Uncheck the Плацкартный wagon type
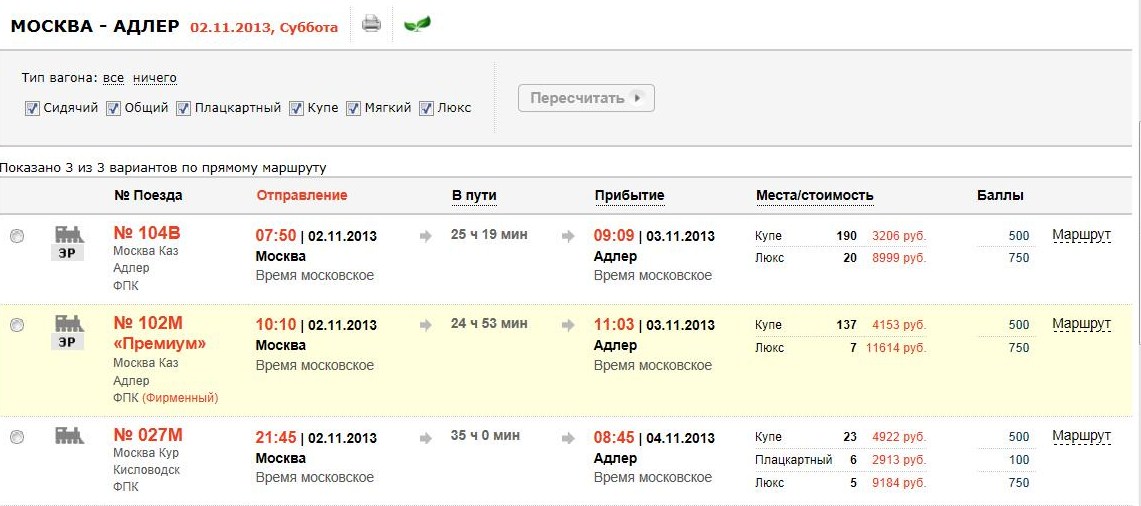The image size is (1141, 506). tap(183, 108)
